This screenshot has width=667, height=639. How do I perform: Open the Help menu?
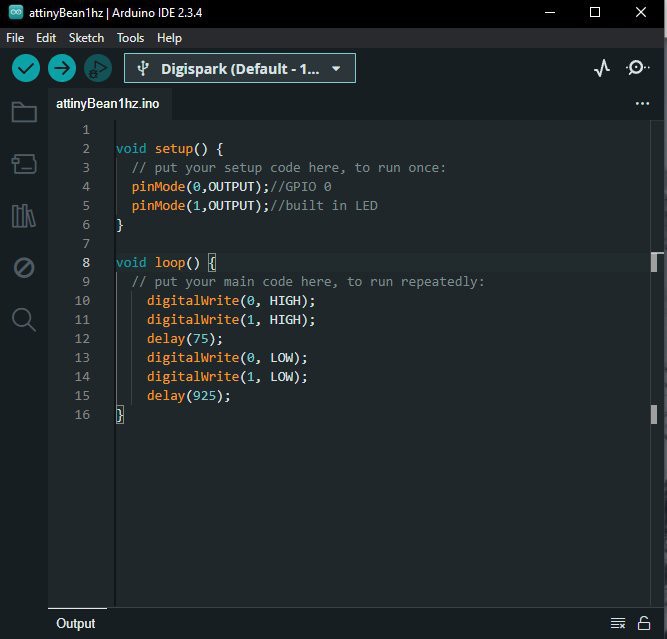[169, 38]
